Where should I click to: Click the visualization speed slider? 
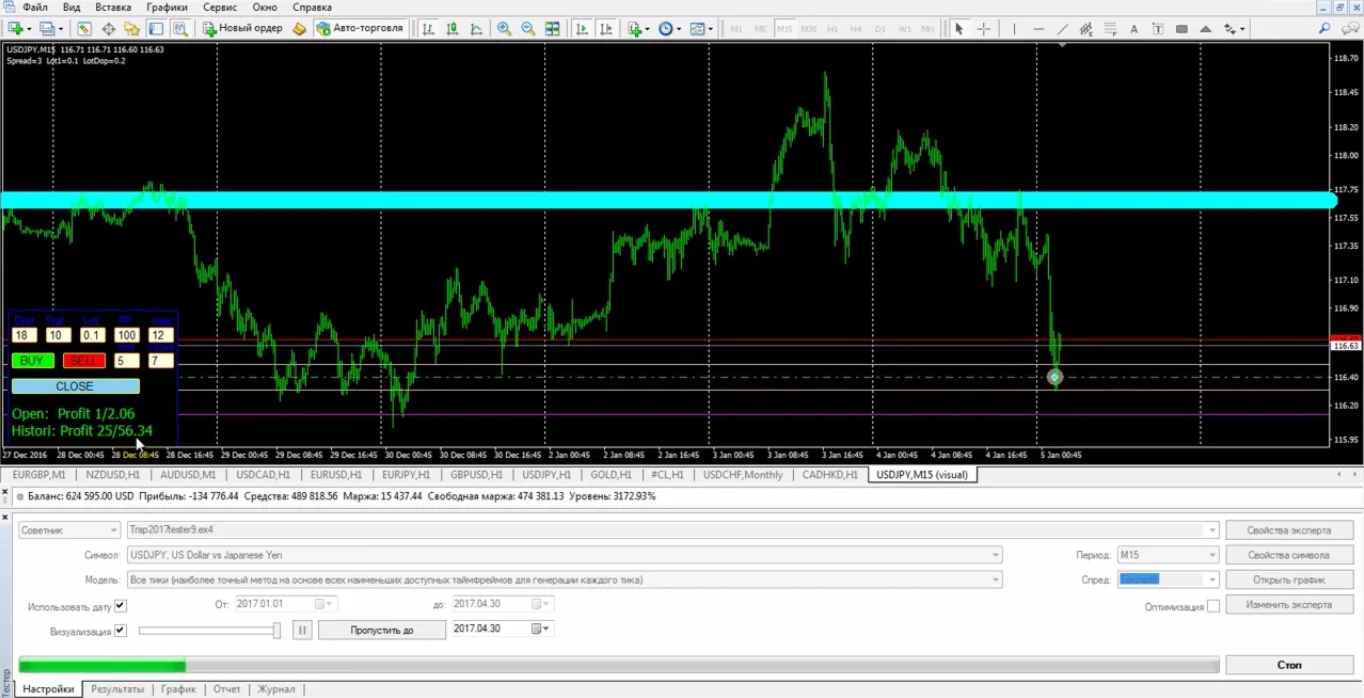click(210, 630)
